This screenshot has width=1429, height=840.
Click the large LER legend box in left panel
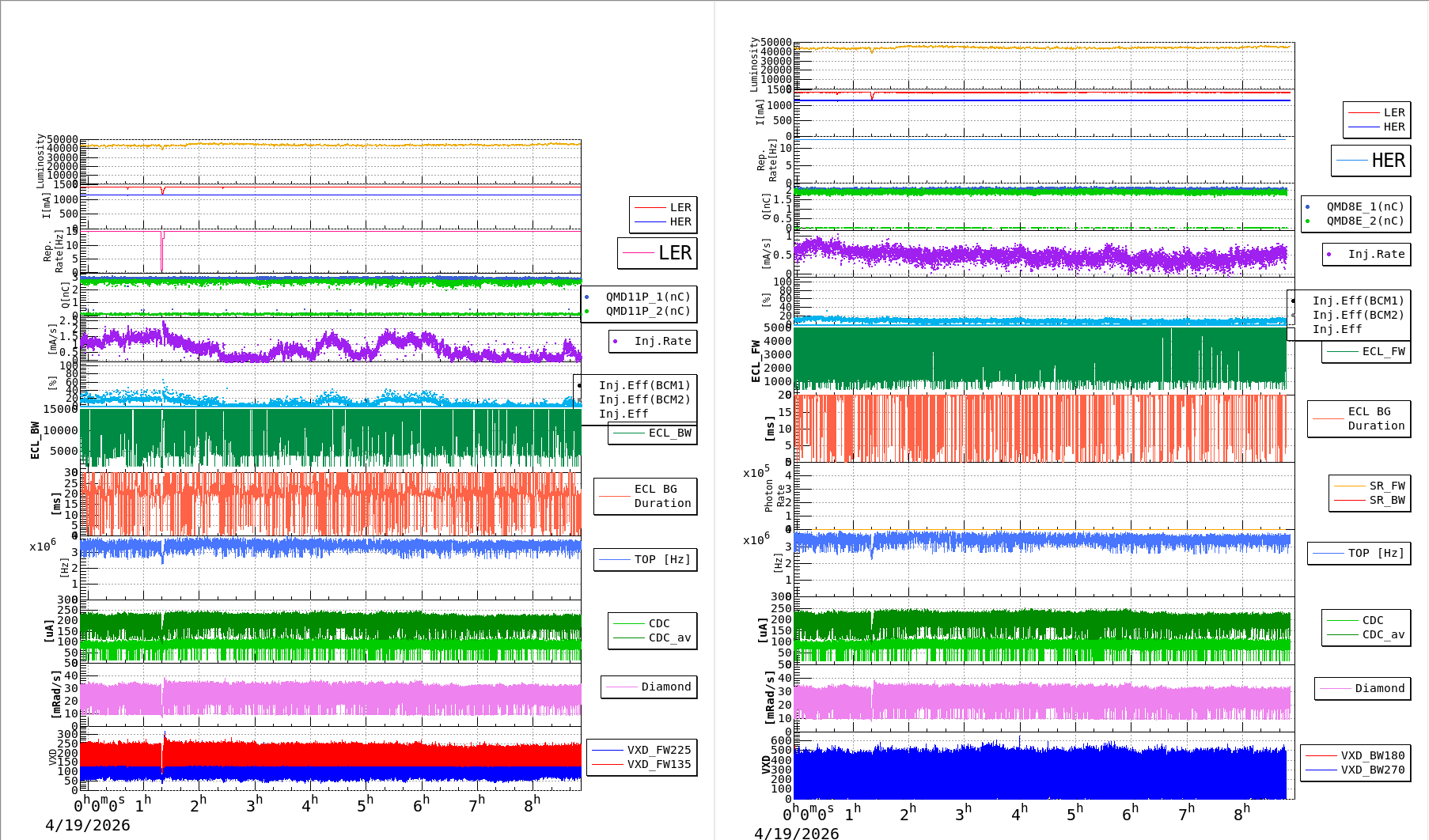tap(657, 253)
